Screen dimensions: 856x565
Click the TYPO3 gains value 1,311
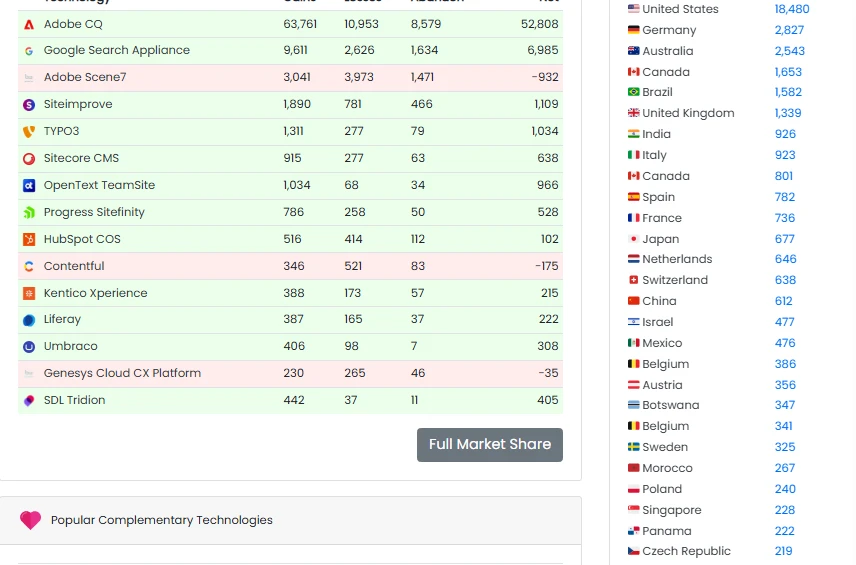[293, 131]
